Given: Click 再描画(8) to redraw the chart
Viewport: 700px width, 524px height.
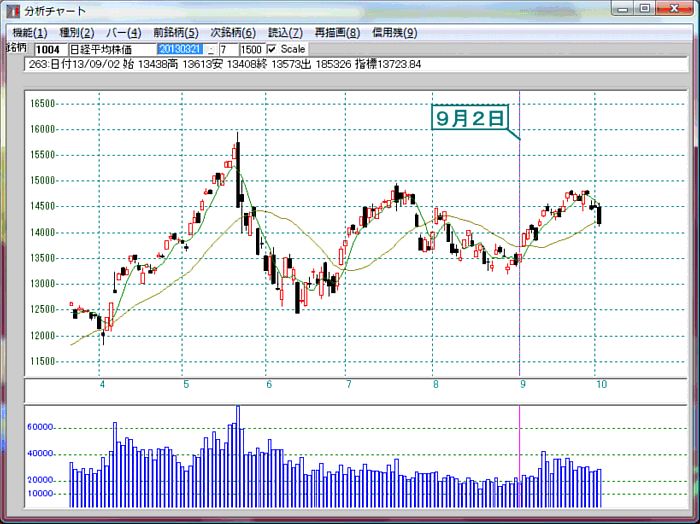Looking at the screenshot, I should coord(337,33).
